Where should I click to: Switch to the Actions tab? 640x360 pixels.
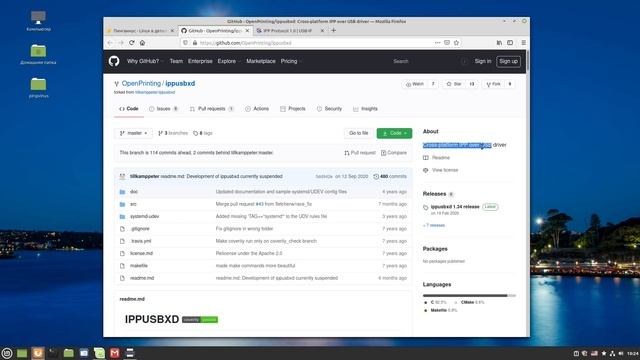tap(257, 109)
